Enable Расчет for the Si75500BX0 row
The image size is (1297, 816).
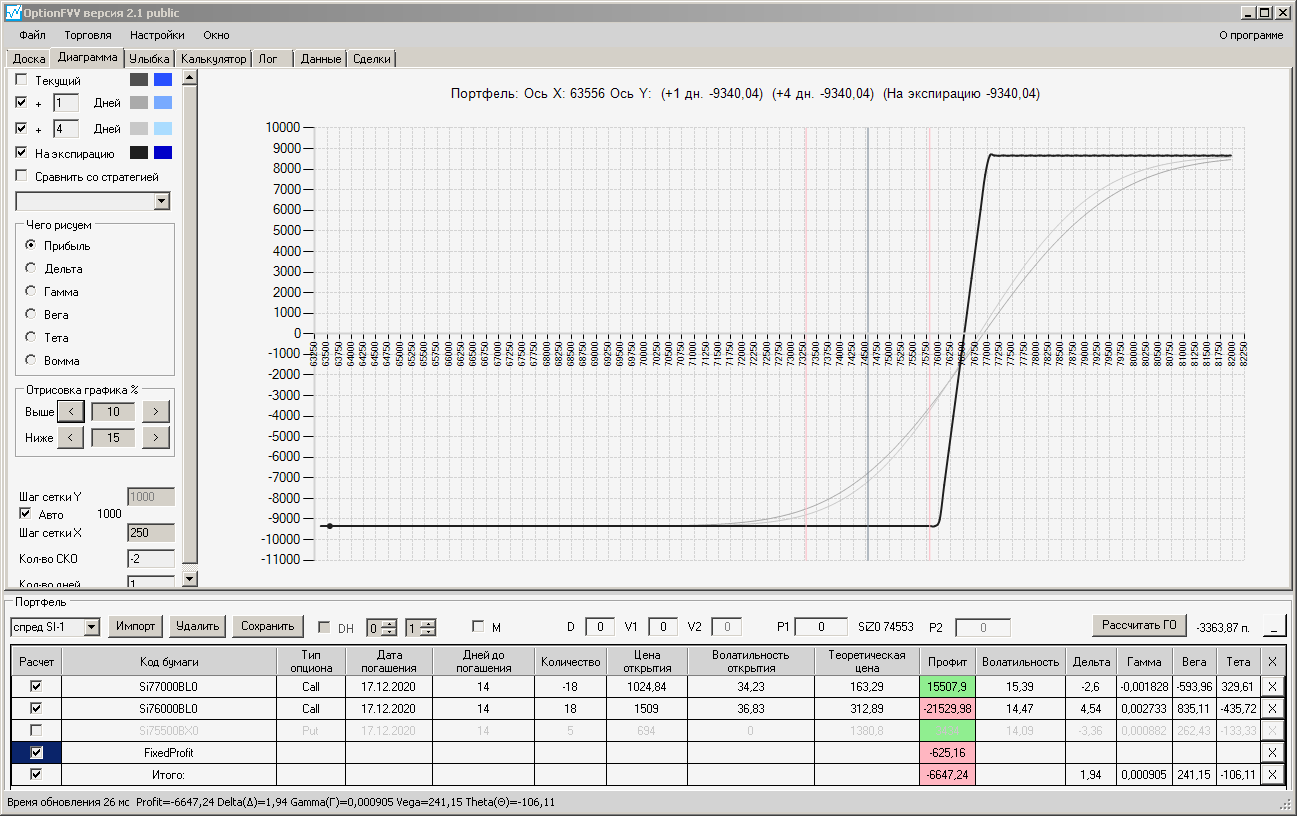click(37, 731)
